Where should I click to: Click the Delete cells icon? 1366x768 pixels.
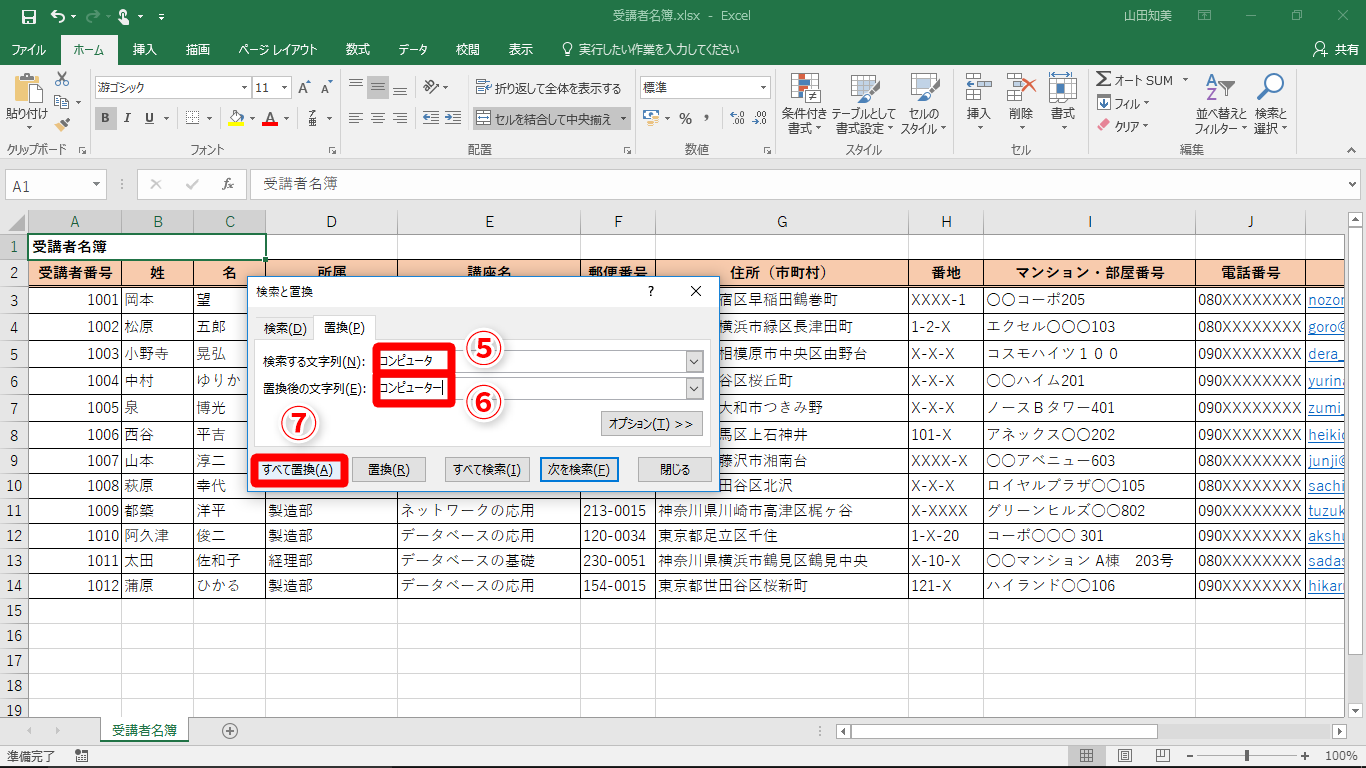1021,88
